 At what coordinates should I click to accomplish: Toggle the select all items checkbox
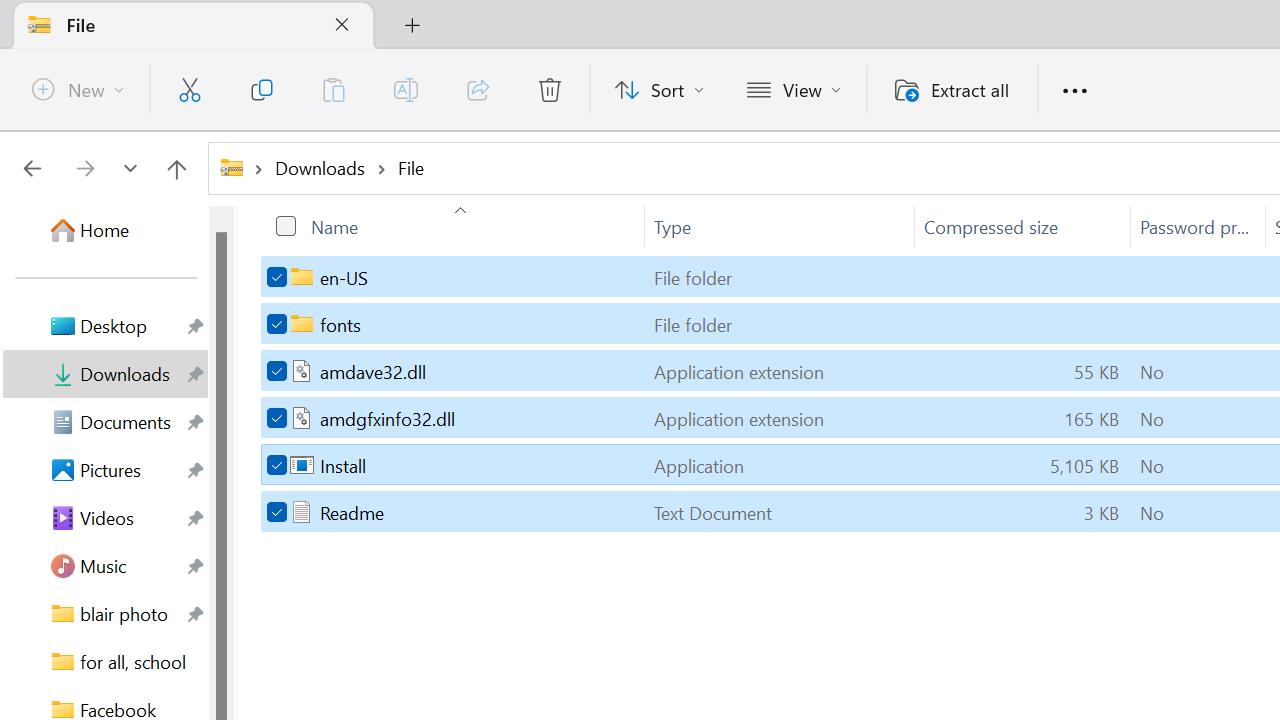286,227
